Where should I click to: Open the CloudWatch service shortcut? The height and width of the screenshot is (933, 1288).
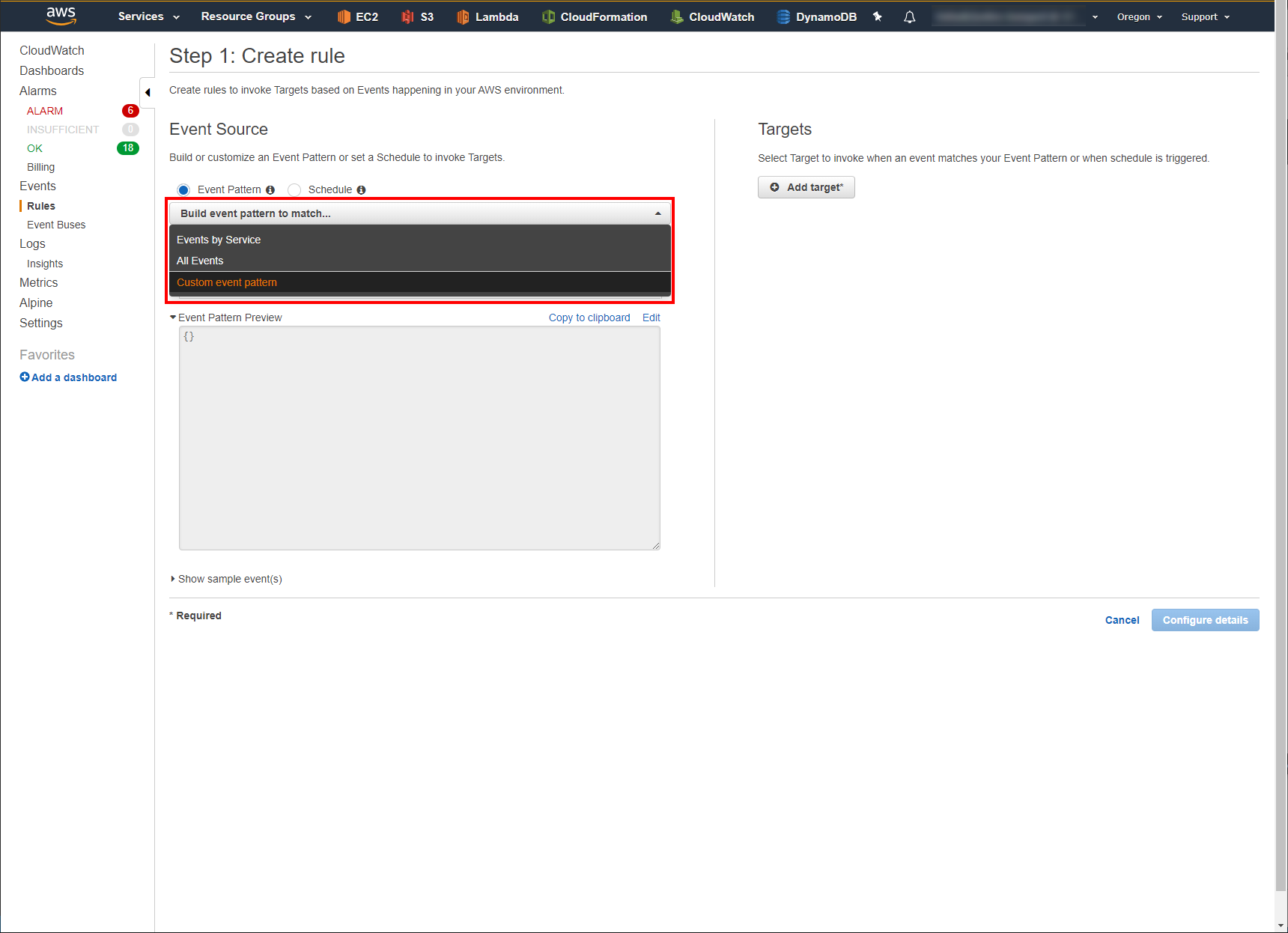tap(712, 16)
